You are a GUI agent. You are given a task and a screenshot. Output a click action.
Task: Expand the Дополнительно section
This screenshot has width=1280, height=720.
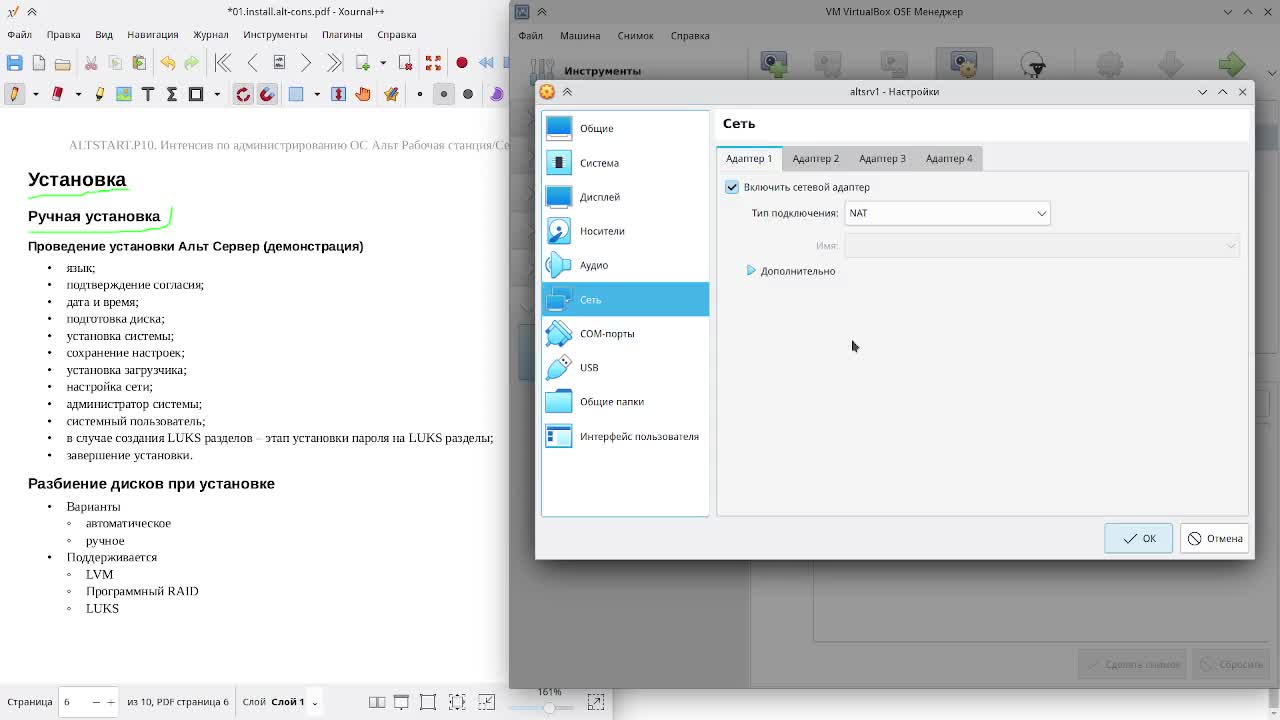point(791,271)
